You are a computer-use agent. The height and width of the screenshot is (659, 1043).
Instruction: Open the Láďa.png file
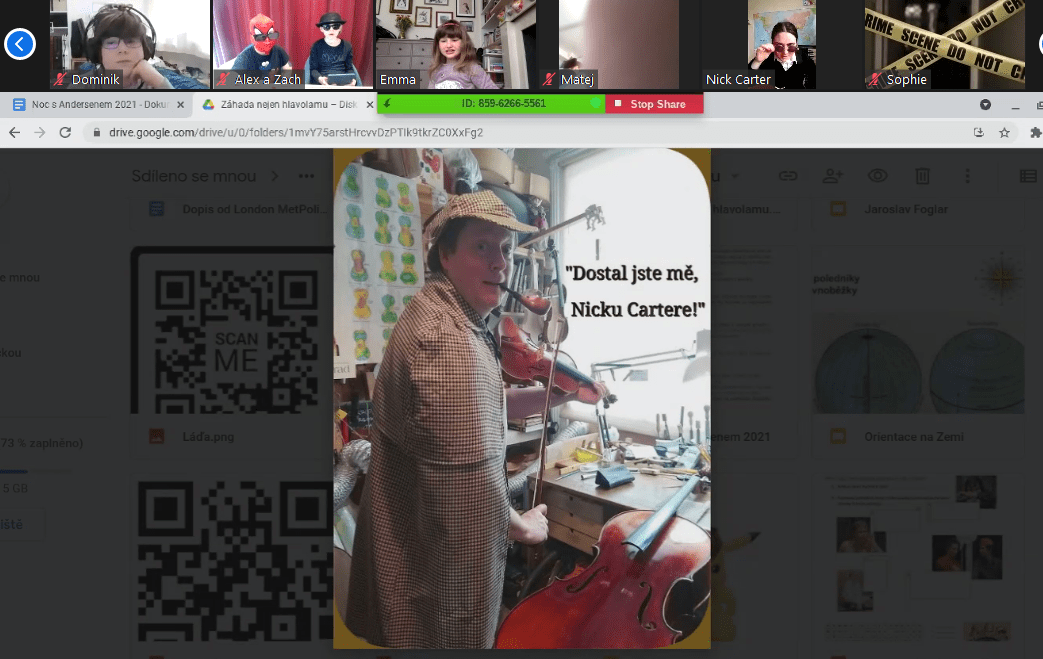[x=208, y=437]
